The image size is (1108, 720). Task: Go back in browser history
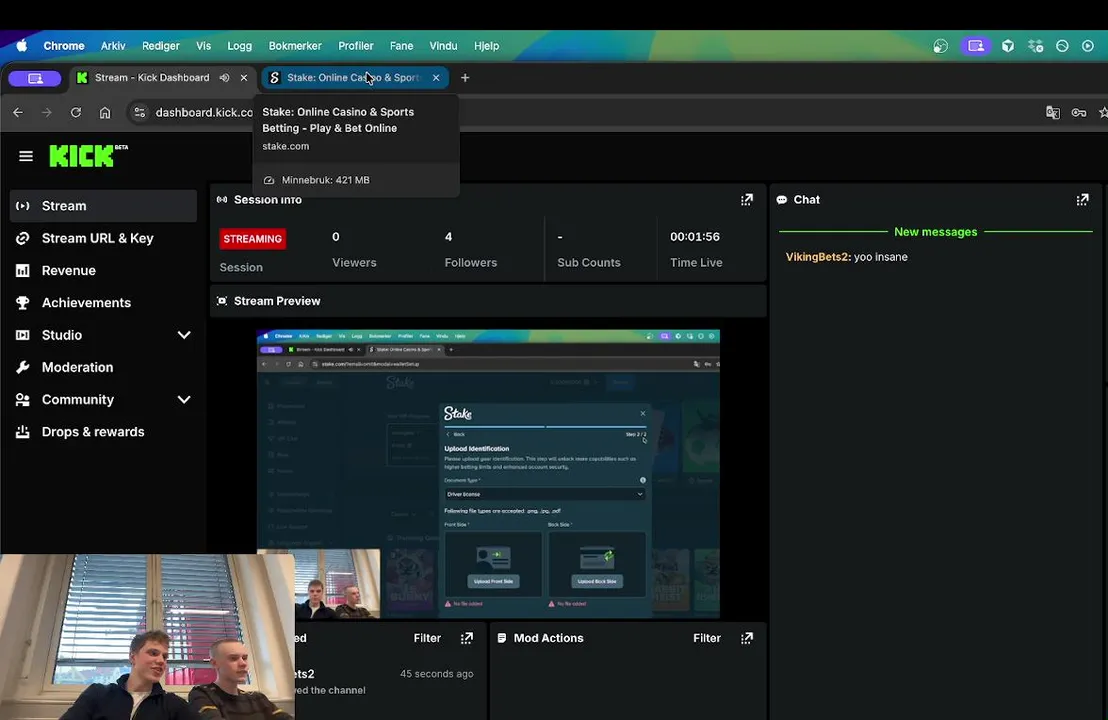pyautogui.click(x=18, y=112)
